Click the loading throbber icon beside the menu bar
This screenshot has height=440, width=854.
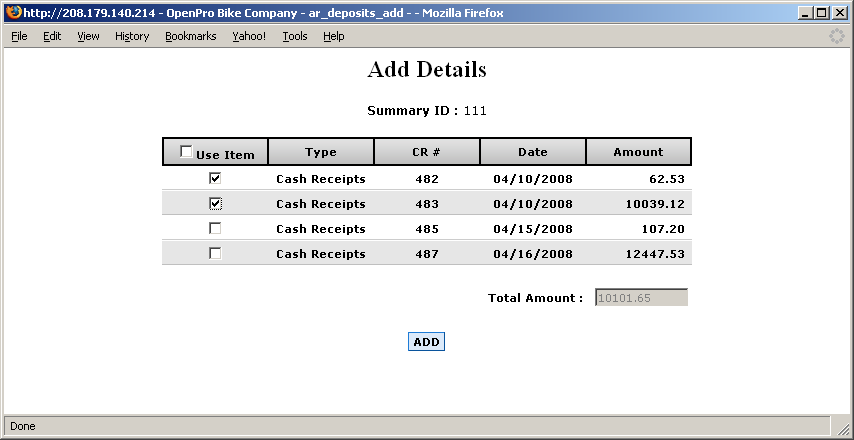[x=836, y=36]
